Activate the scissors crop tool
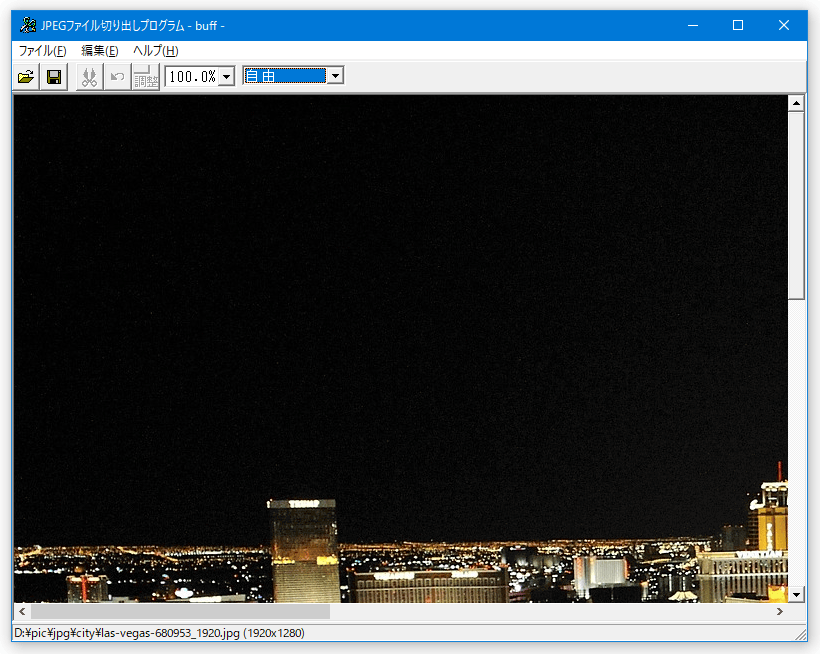This screenshot has height=654, width=820. pyautogui.click(x=89, y=77)
